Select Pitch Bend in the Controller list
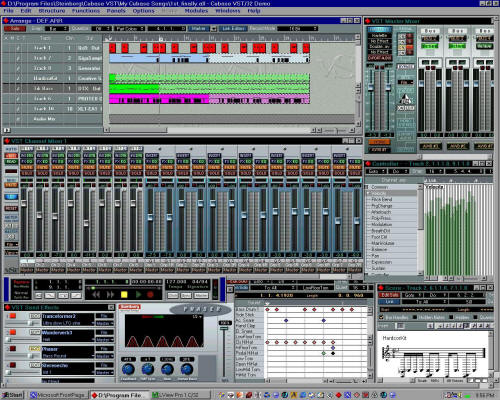 (382, 199)
